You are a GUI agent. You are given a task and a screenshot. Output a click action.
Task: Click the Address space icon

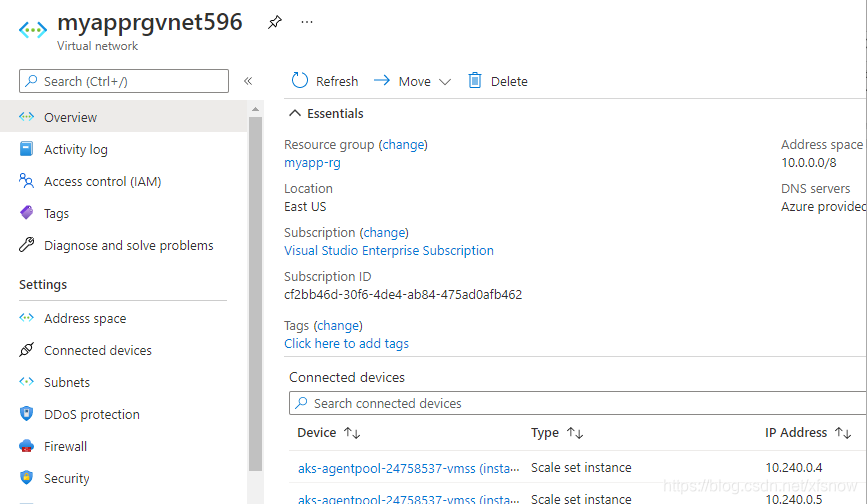[27, 318]
